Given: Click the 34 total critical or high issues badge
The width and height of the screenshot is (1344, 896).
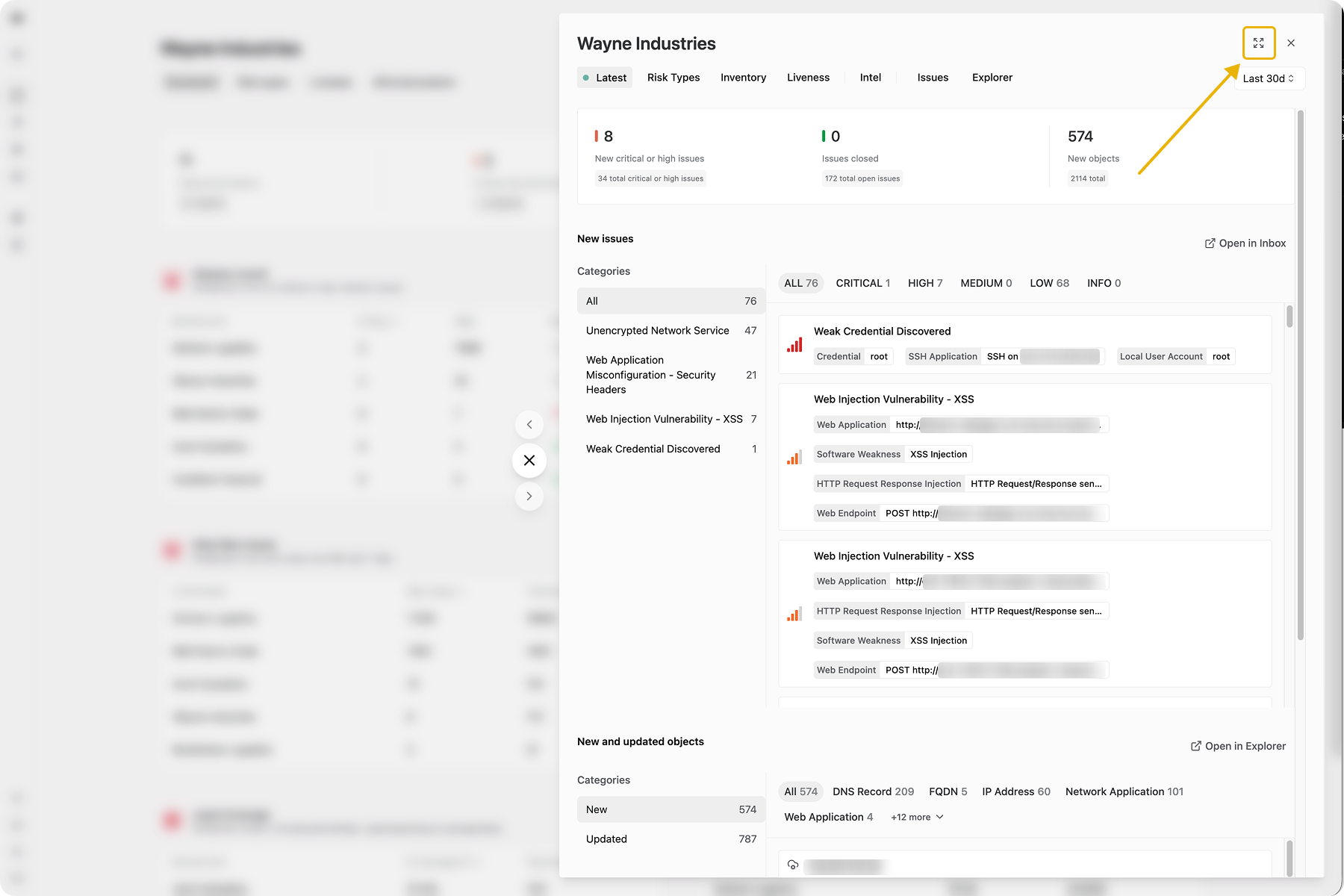Looking at the screenshot, I should [x=650, y=179].
